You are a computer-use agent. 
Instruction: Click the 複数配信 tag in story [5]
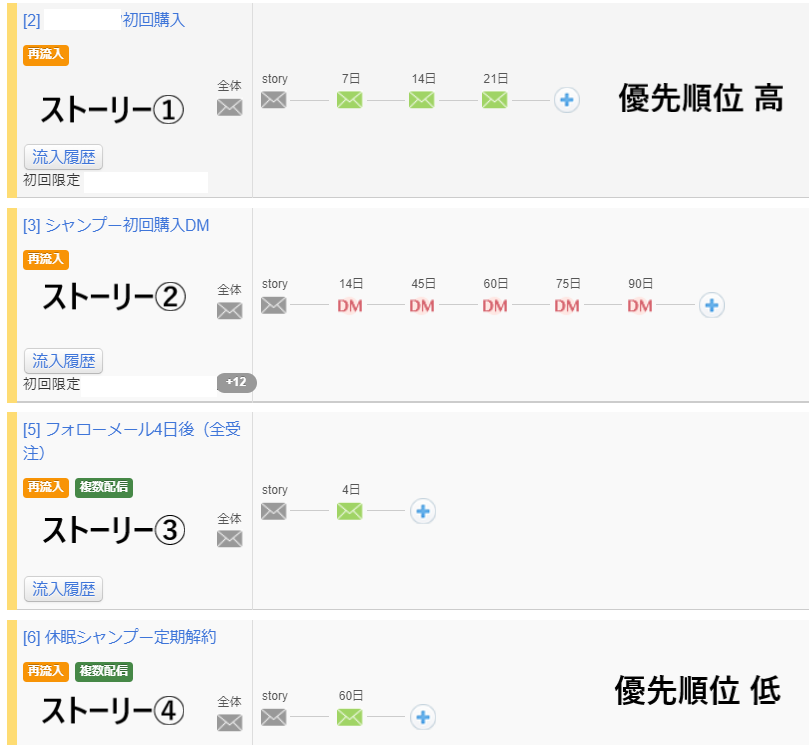(103, 487)
